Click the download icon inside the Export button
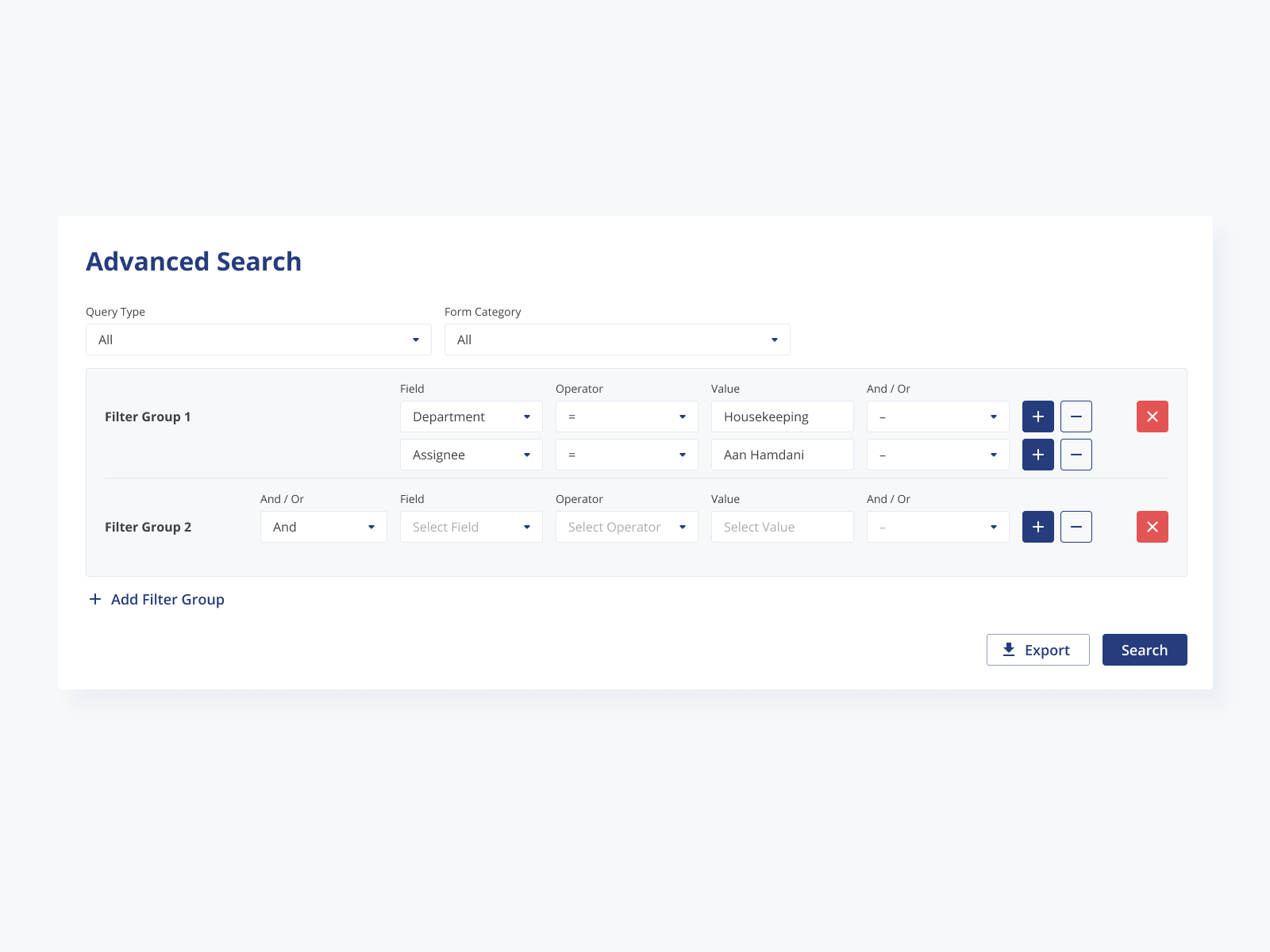The width and height of the screenshot is (1270, 952). tap(1009, 649)
